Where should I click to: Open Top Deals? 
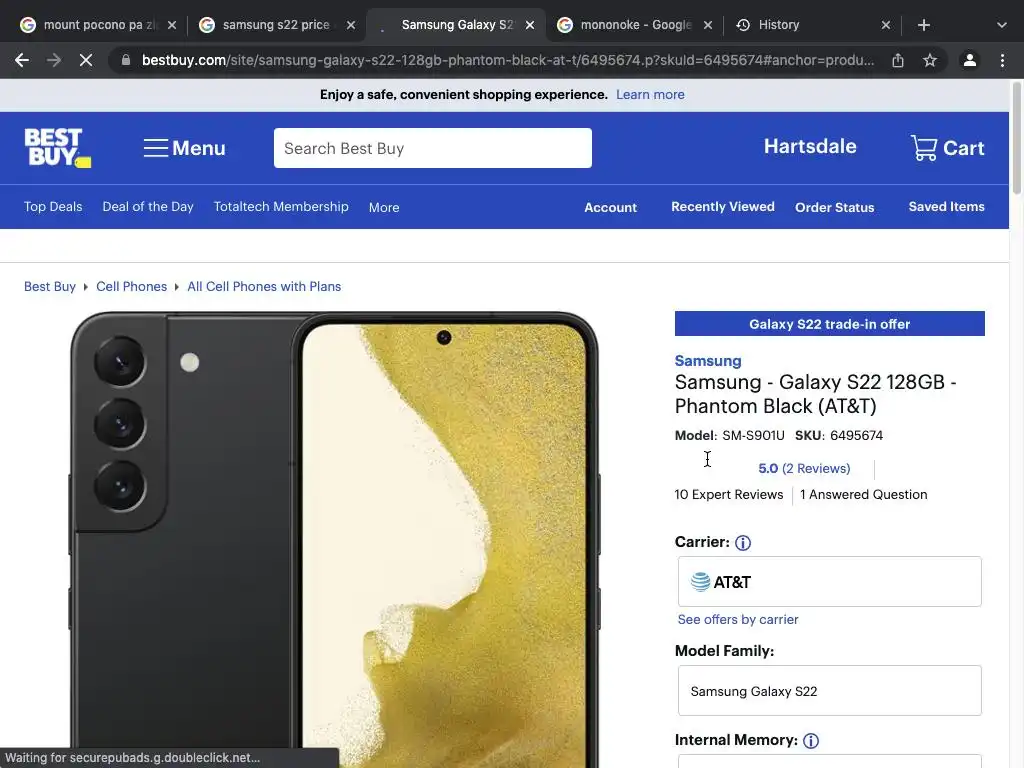[x=53, y=206]
